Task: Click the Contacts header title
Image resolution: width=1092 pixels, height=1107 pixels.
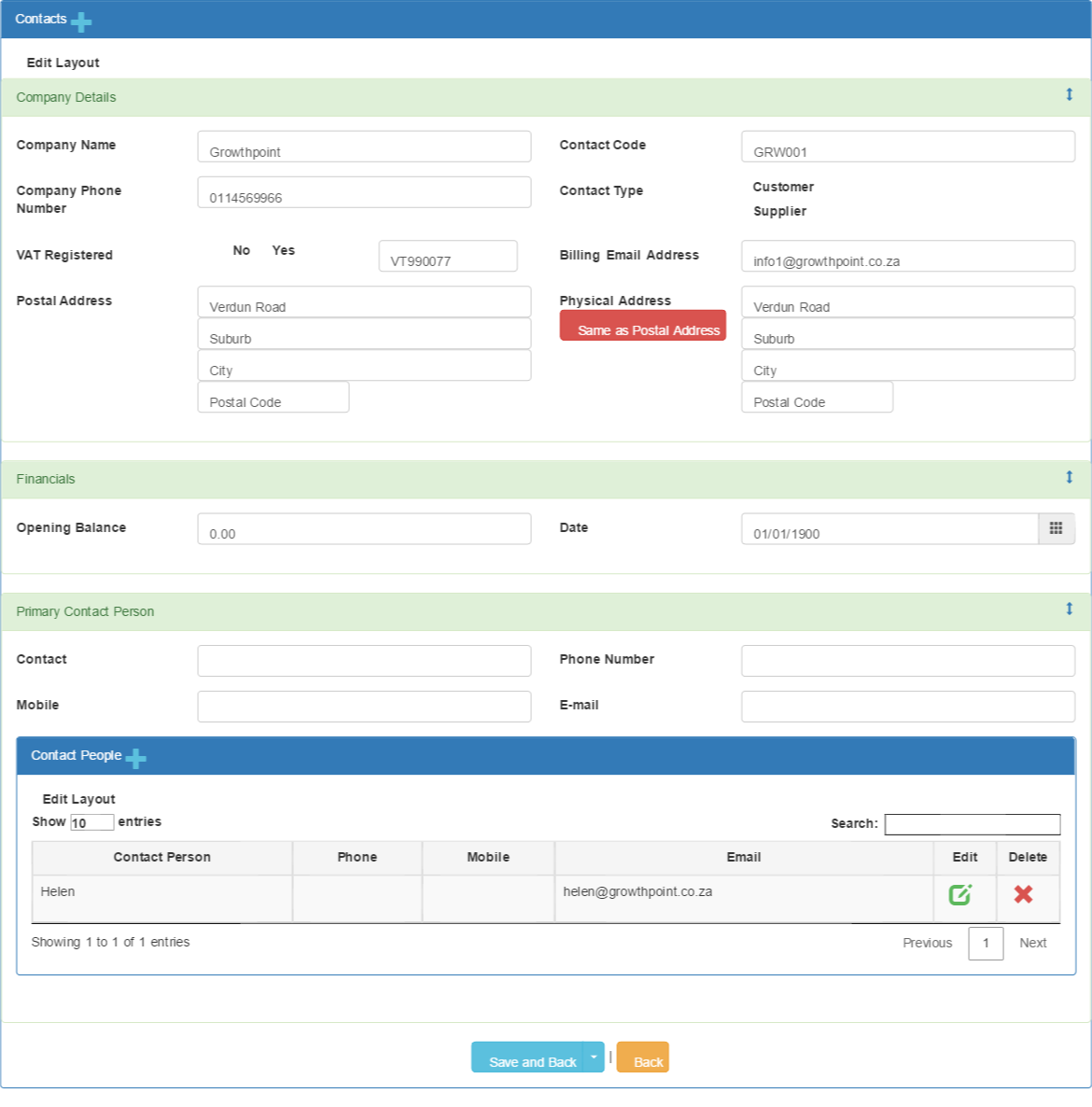Action: (41, 19)
